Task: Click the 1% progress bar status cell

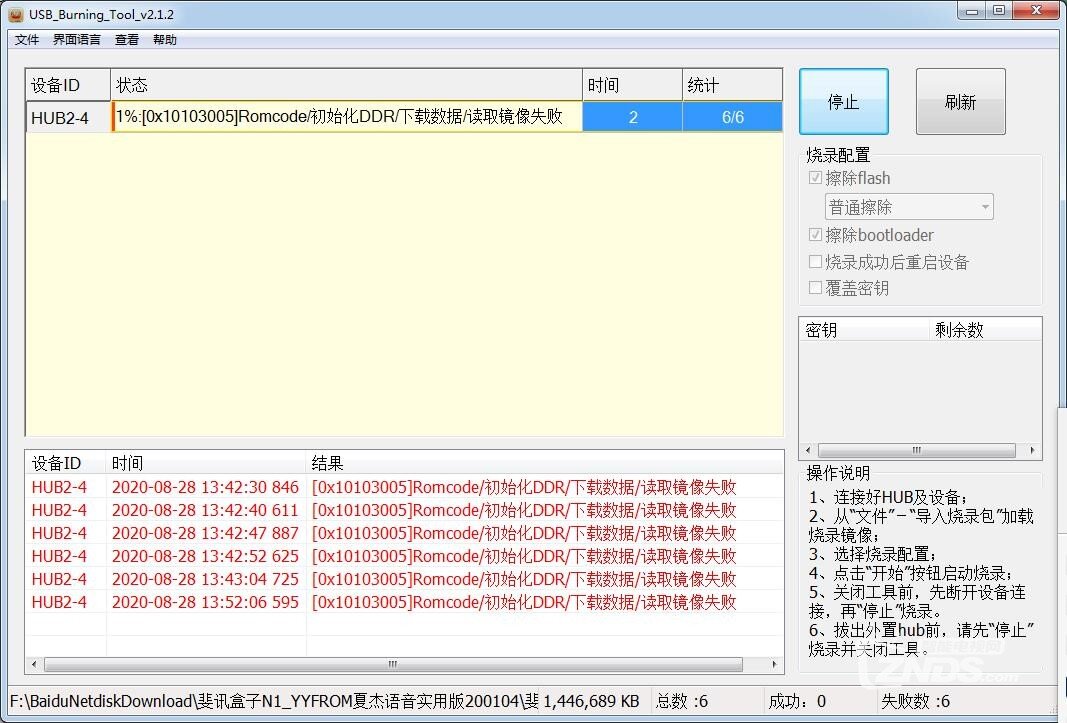Action: [345, 117]
